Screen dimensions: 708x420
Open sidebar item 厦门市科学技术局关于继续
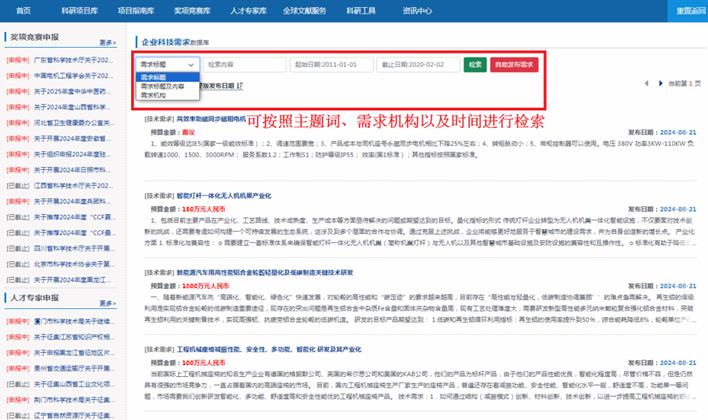pyautogui.click(x=74, y=321)
